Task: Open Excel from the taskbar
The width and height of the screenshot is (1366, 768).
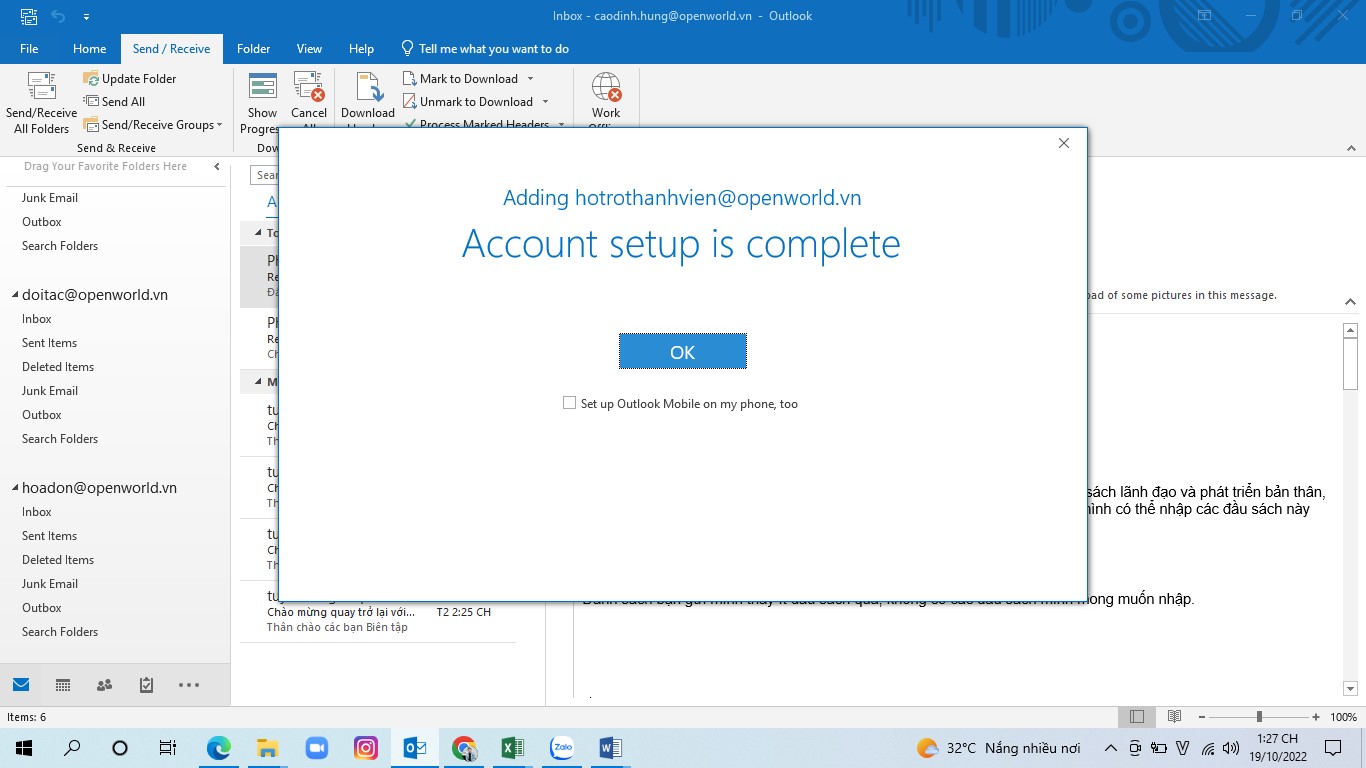Action: click(513, 748)
